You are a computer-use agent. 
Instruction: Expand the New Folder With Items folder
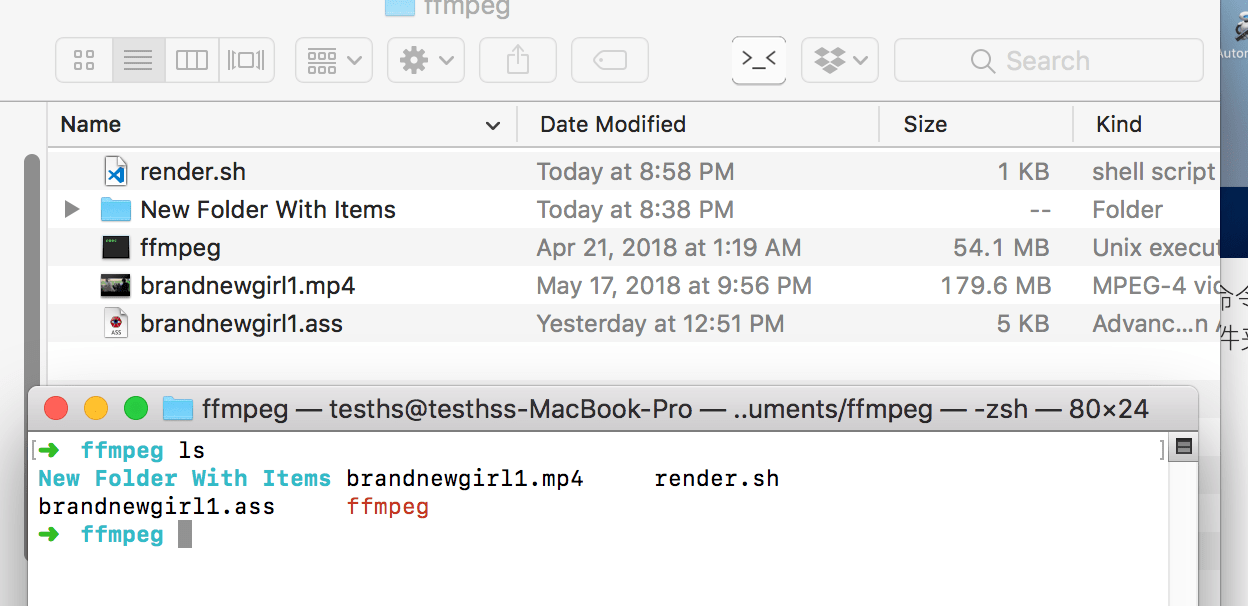[x=71, y=210]
